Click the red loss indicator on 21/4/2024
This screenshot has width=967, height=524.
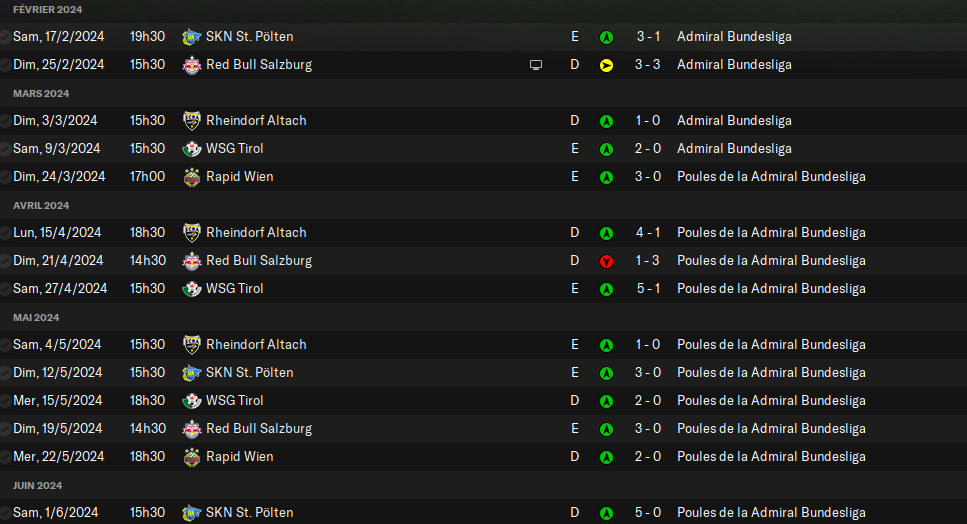point(606,261)
